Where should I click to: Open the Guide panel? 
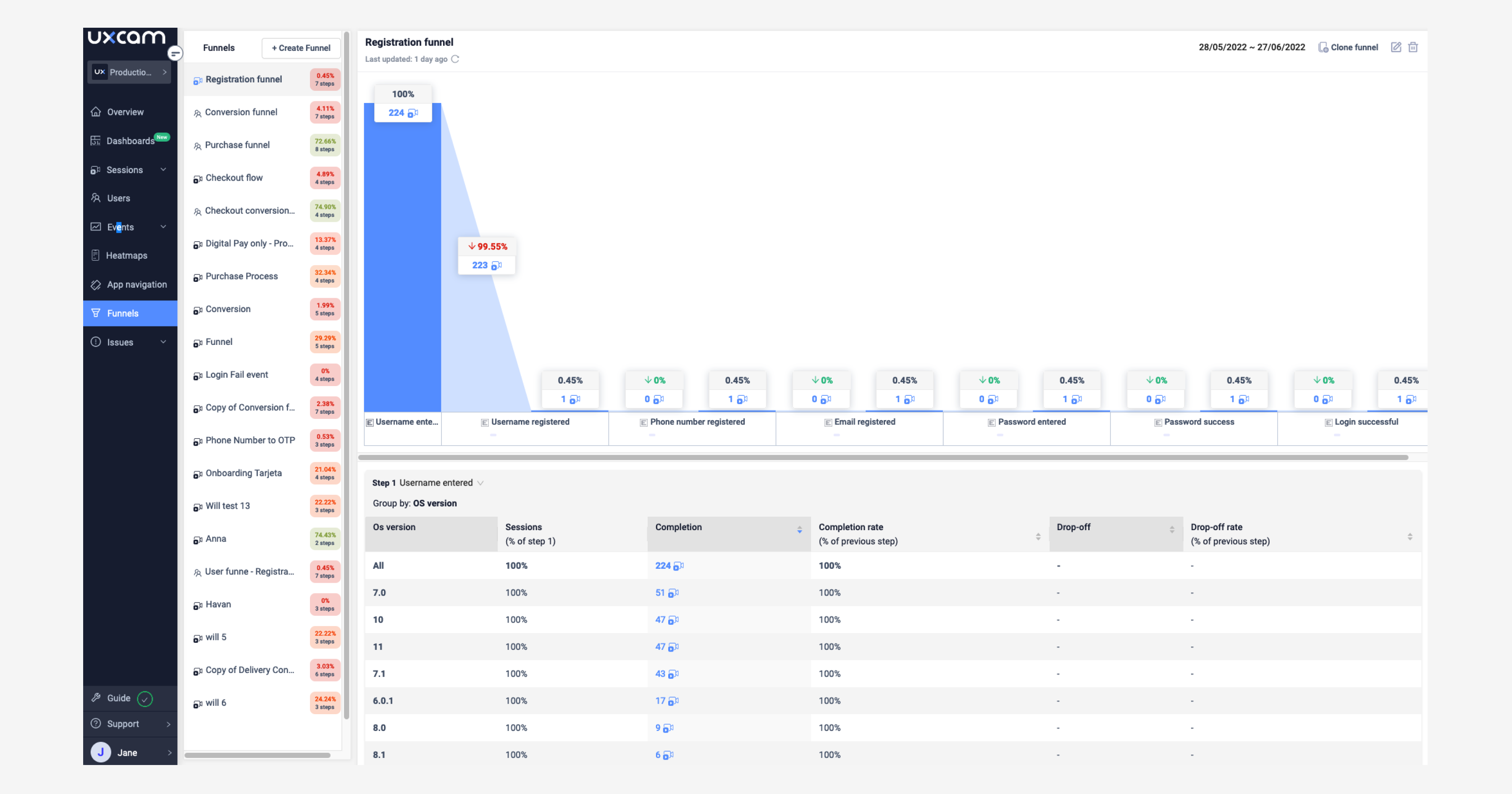[118, 698]
